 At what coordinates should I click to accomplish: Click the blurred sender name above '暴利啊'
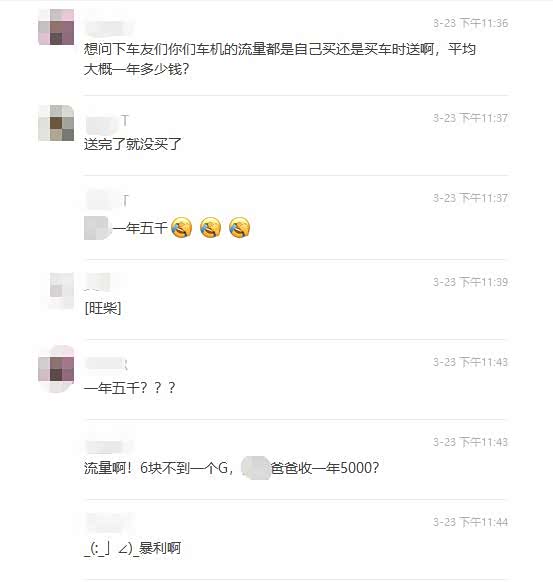[x=109, y=522]
